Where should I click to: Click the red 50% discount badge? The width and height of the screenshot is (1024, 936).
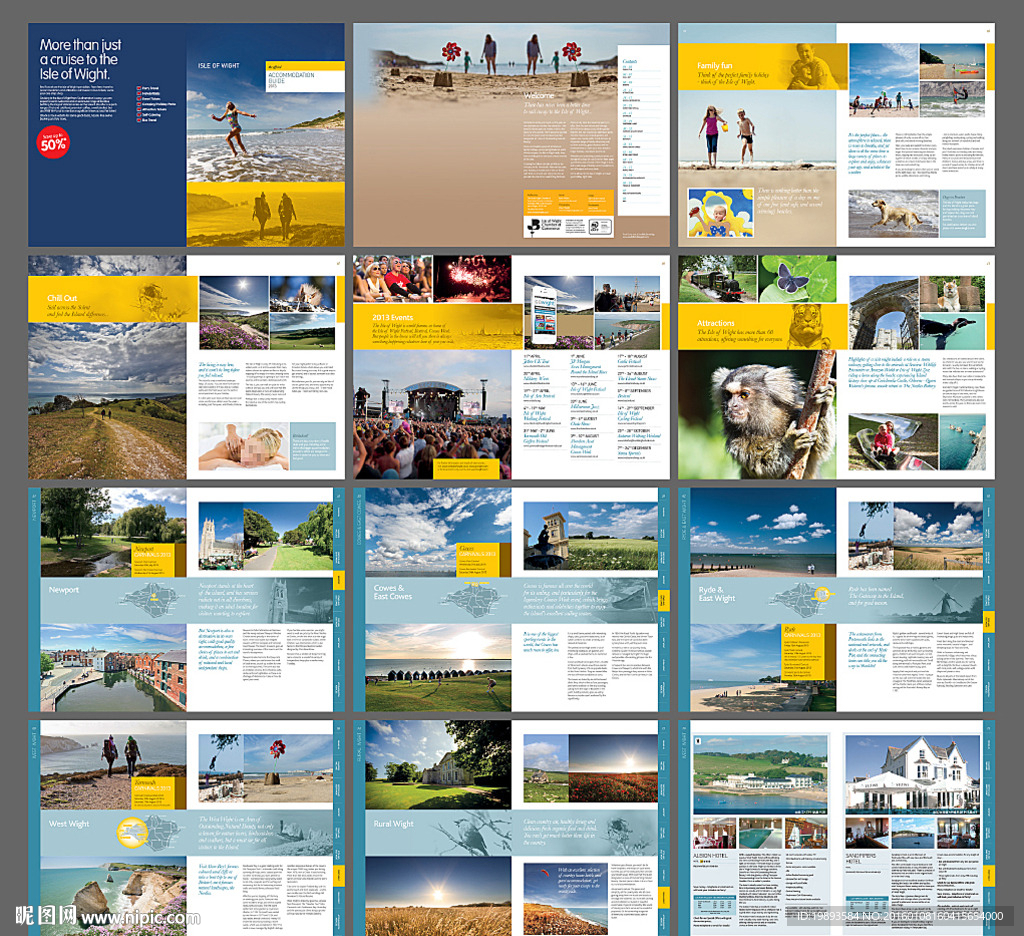(x=53, y=142)
